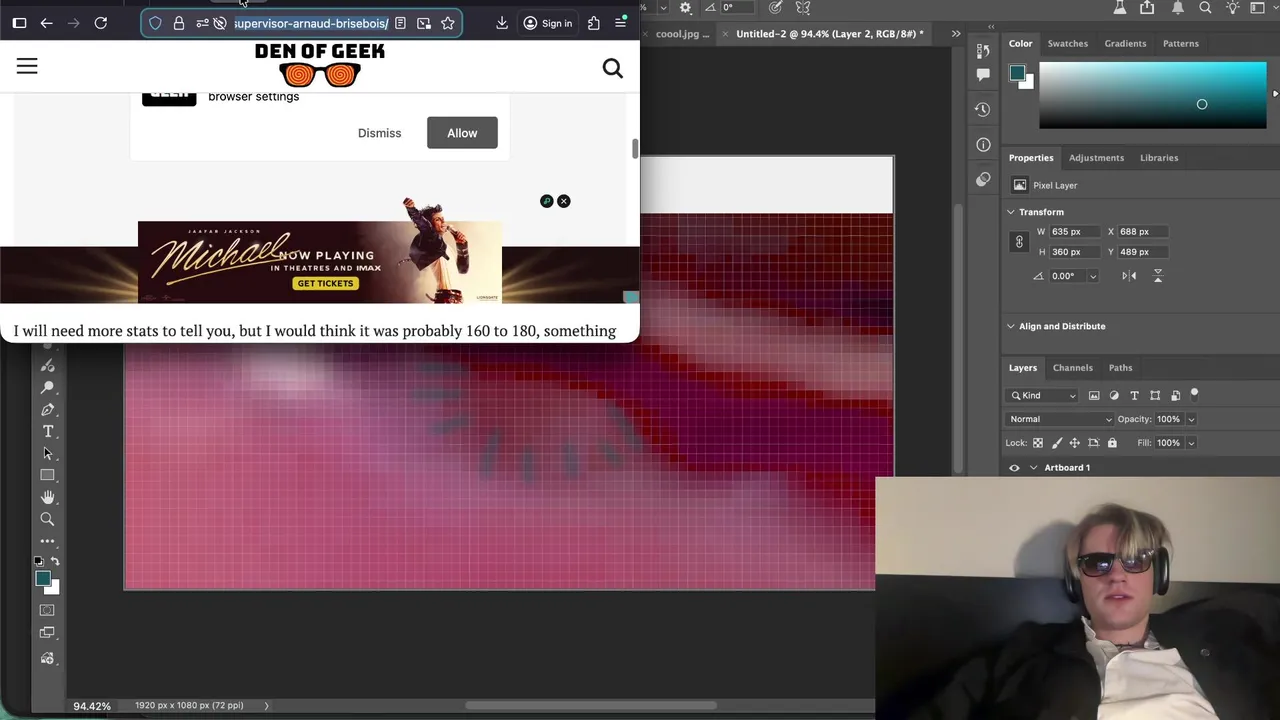Open the Opacity slider dropdown
The image size is (1280, 720).
click(x=1191, y=419)
